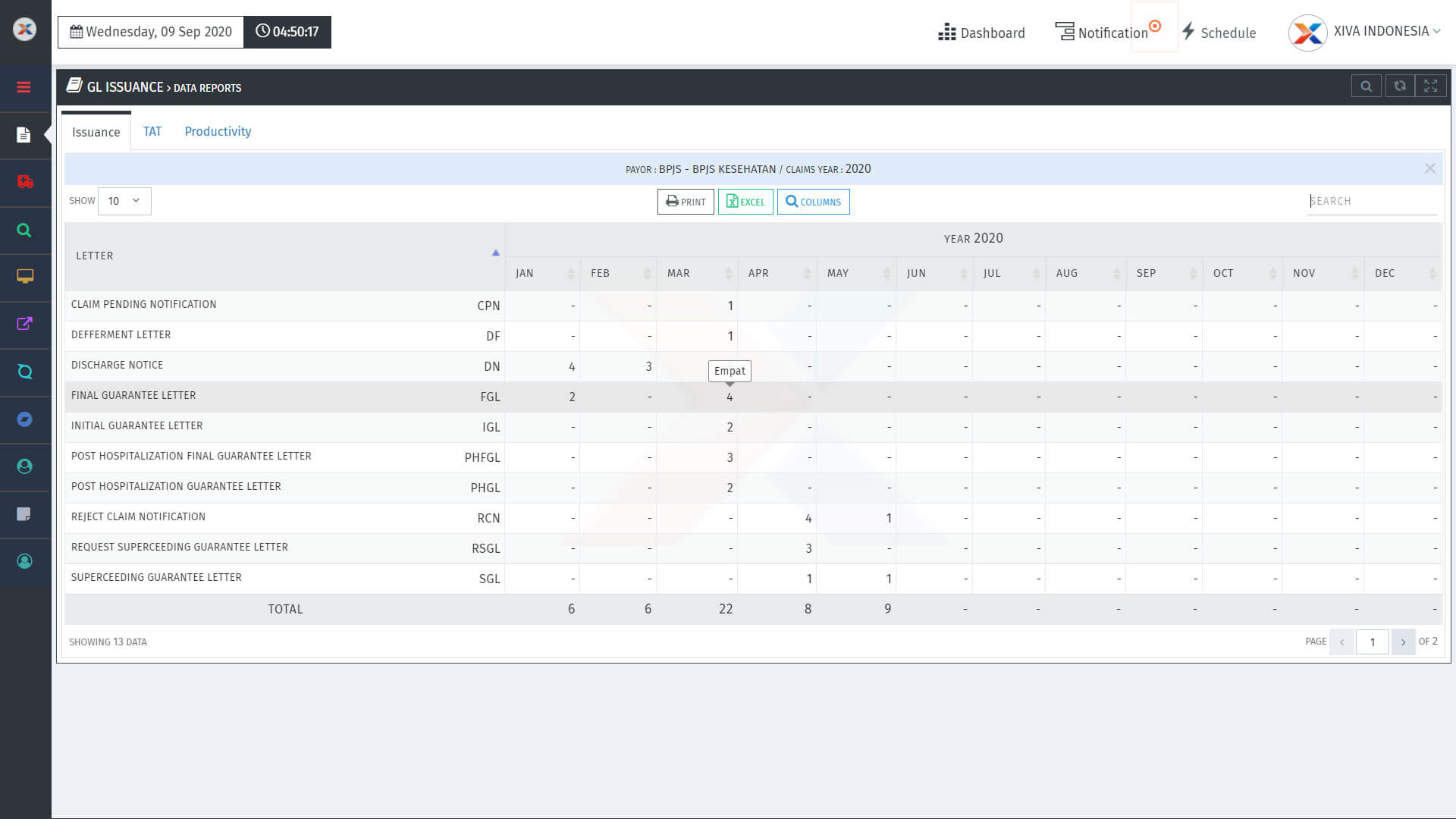Click the RSGL April value 3
Screen dimensions: 1456x819
808,548
